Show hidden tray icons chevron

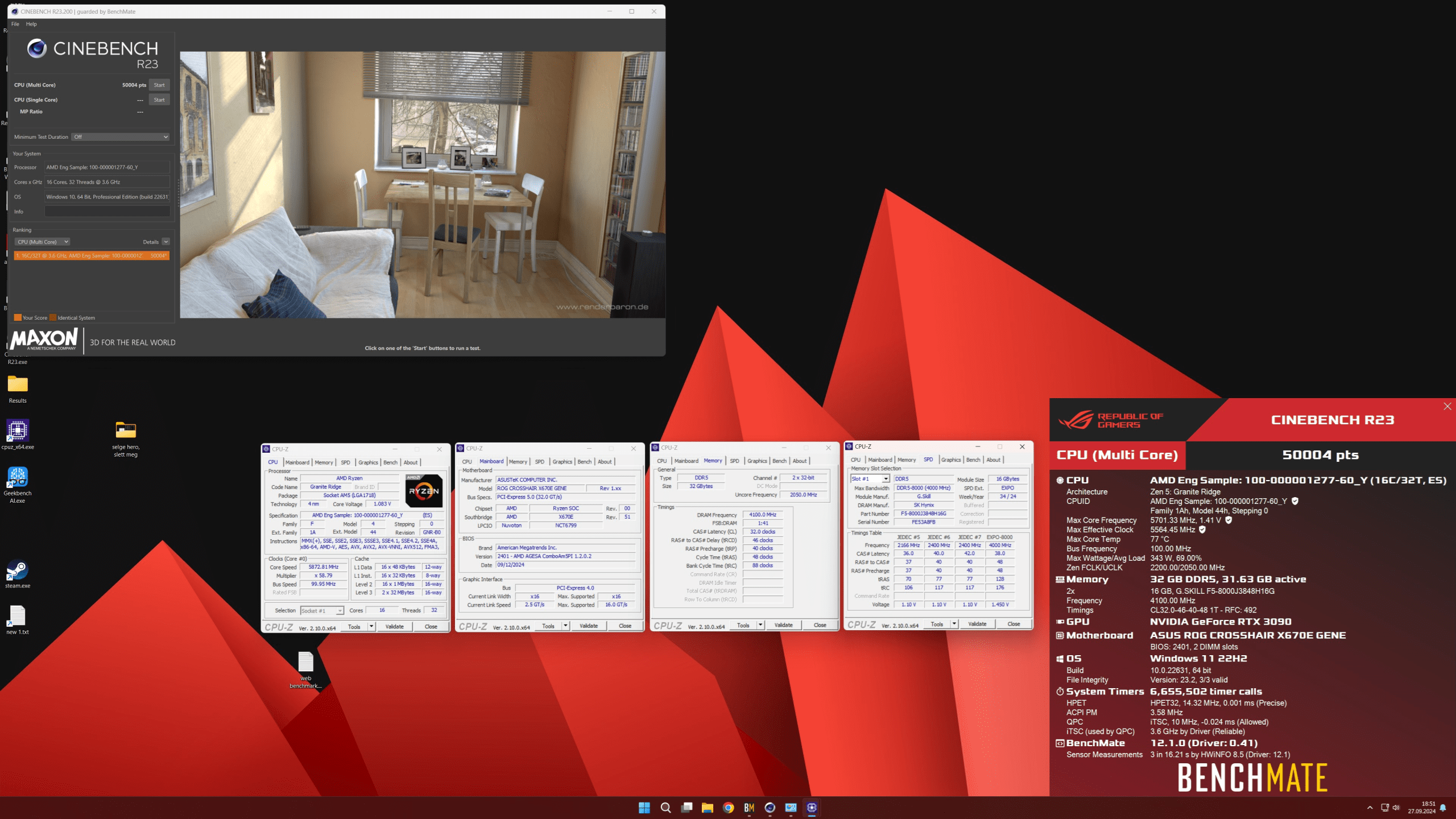coord(1370,808)
